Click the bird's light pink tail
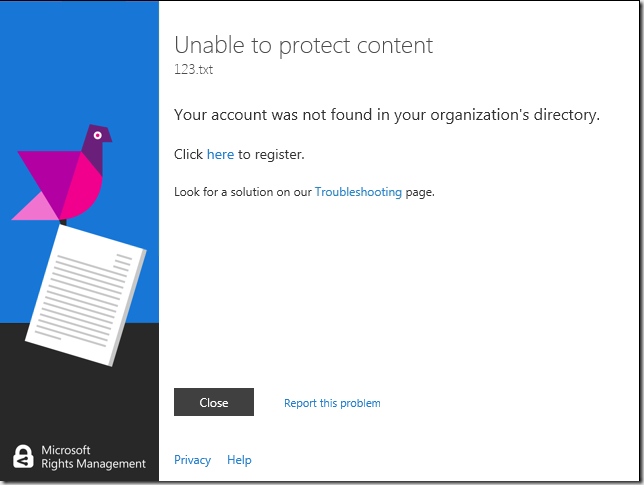Viewport: 644px width, 485px height. 35,207
